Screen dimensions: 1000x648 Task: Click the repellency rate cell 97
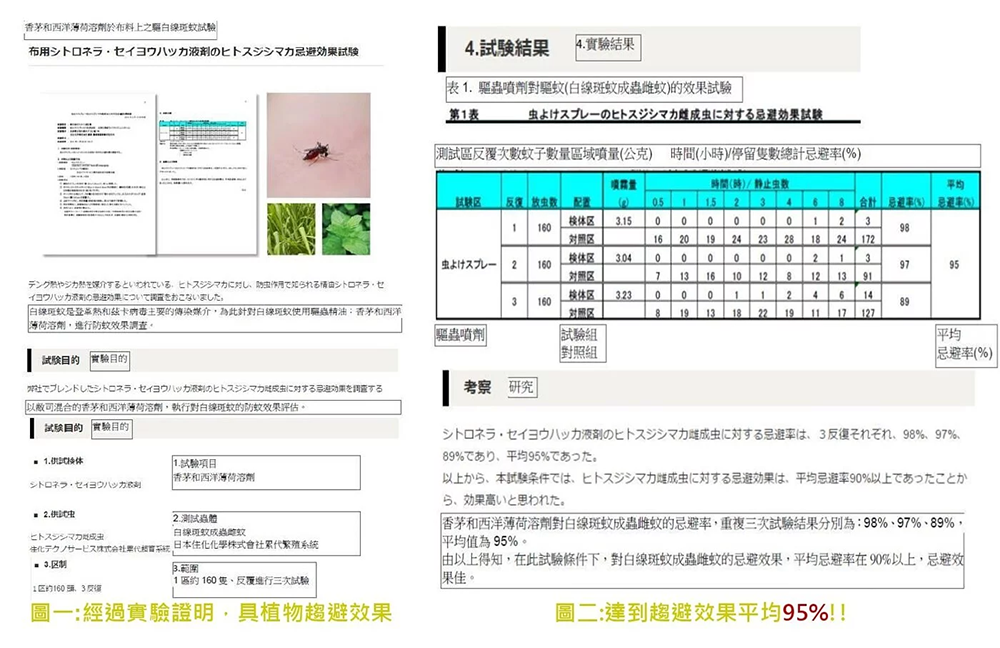point(904,265)
